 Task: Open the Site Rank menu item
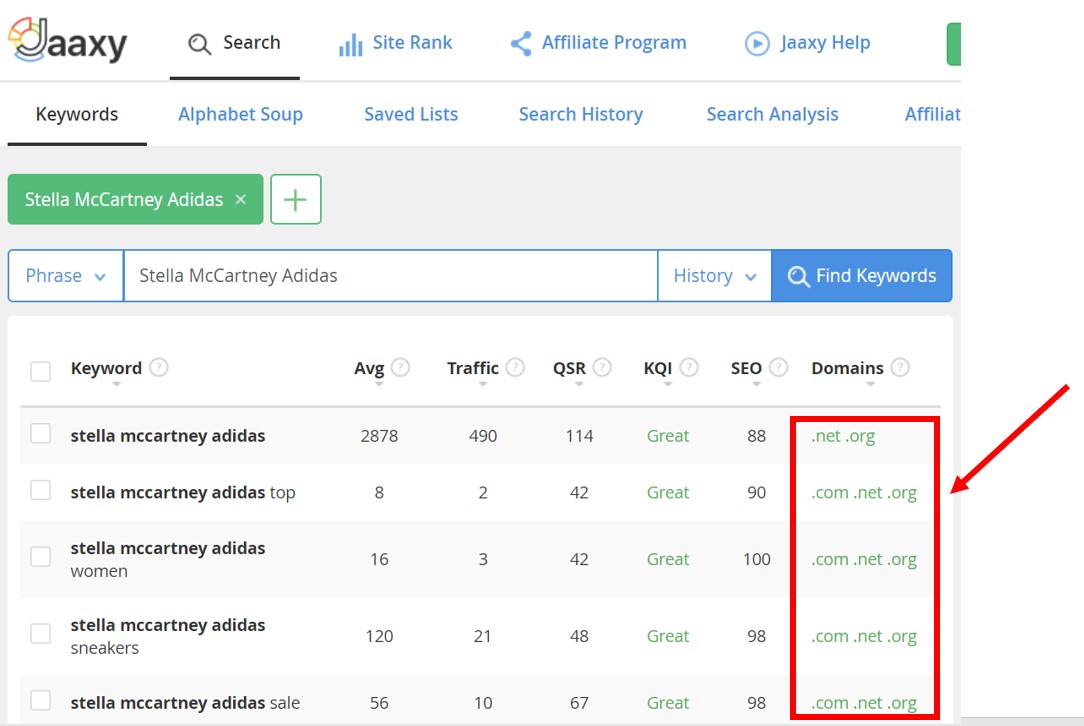coord(395,43)
